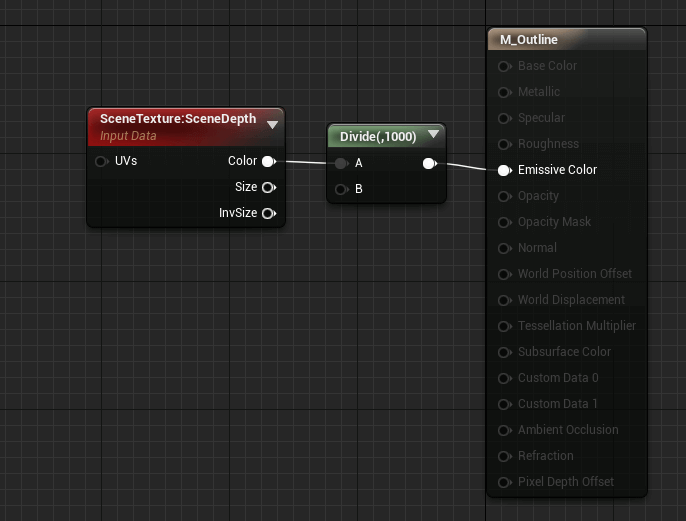Click the Base Color pin on M_Outline
This screenshot has height=521, width=686.
(x=504, y=66)
